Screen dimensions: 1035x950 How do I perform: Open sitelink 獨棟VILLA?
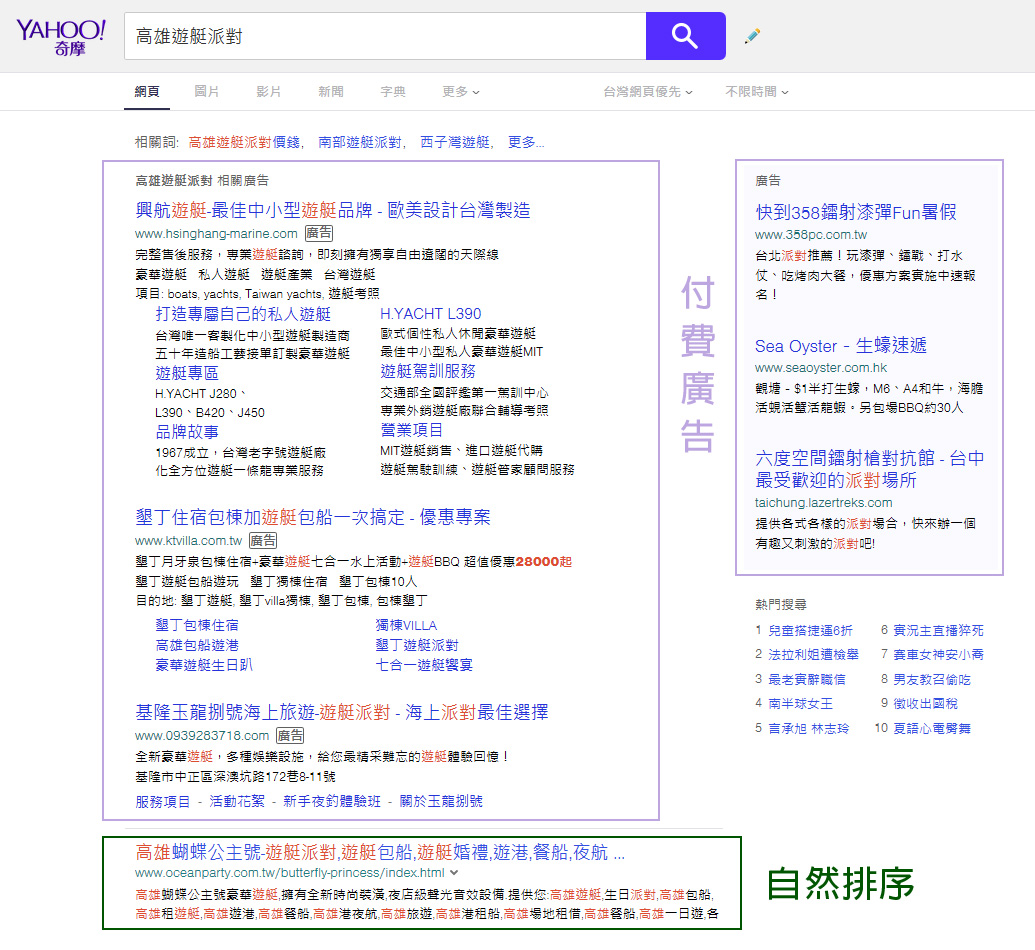[x=406, y=625]
